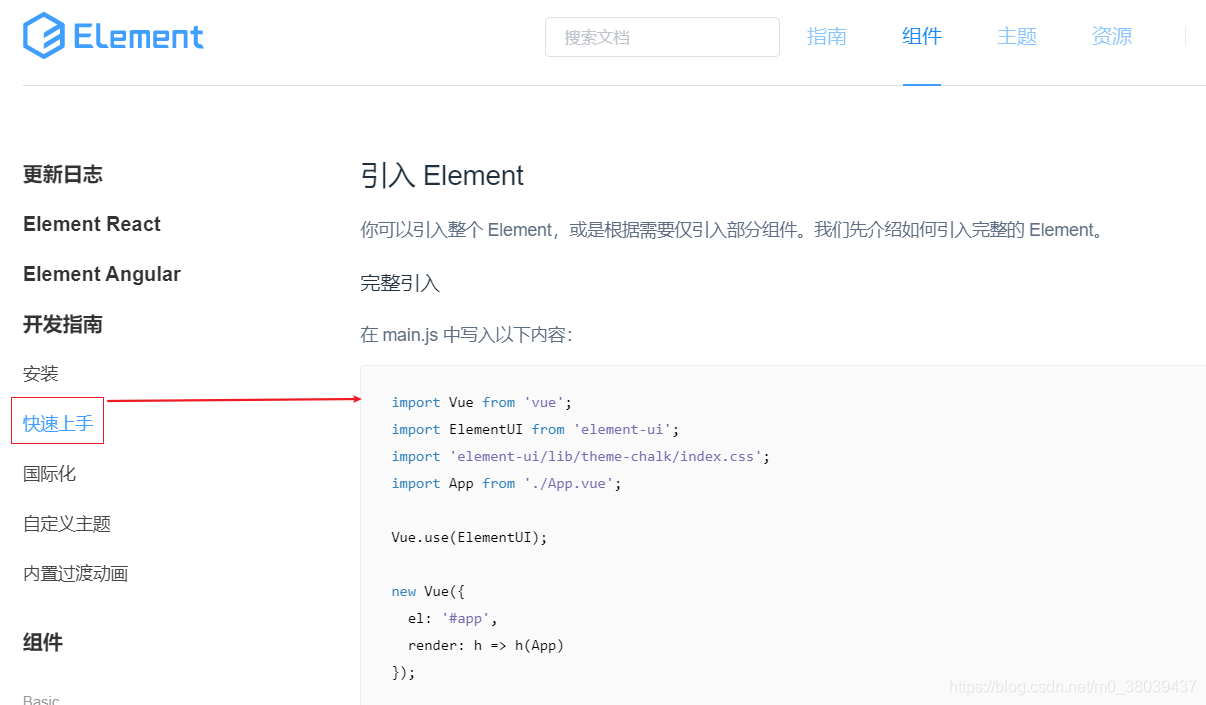Screen dimensions: 1206x705
Task: Open the 组件 nav tab
Action: (x=922, y=37)
